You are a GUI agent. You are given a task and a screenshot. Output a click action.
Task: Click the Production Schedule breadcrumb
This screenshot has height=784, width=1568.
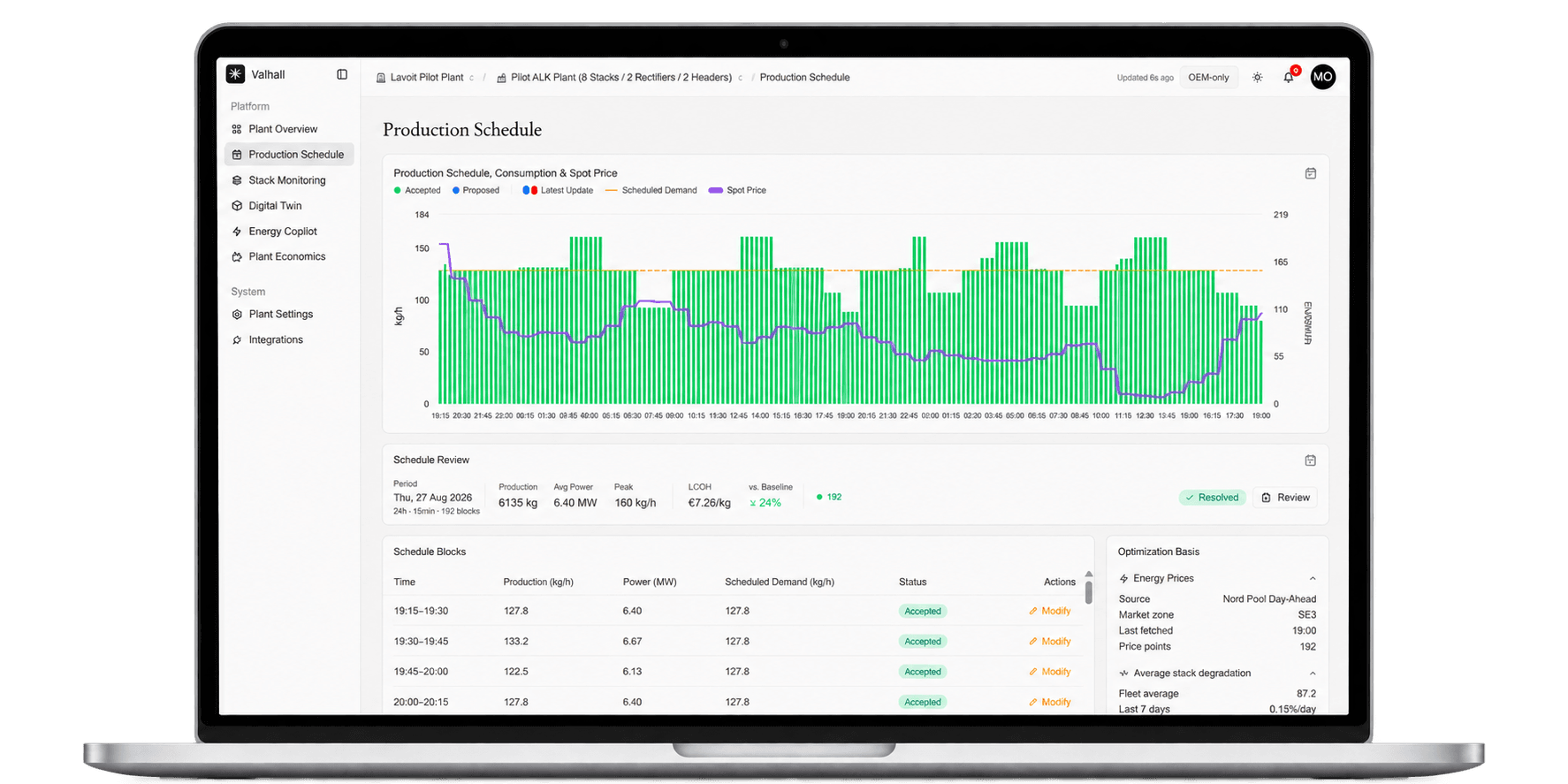pyautogui.click(x=804, y=78)
